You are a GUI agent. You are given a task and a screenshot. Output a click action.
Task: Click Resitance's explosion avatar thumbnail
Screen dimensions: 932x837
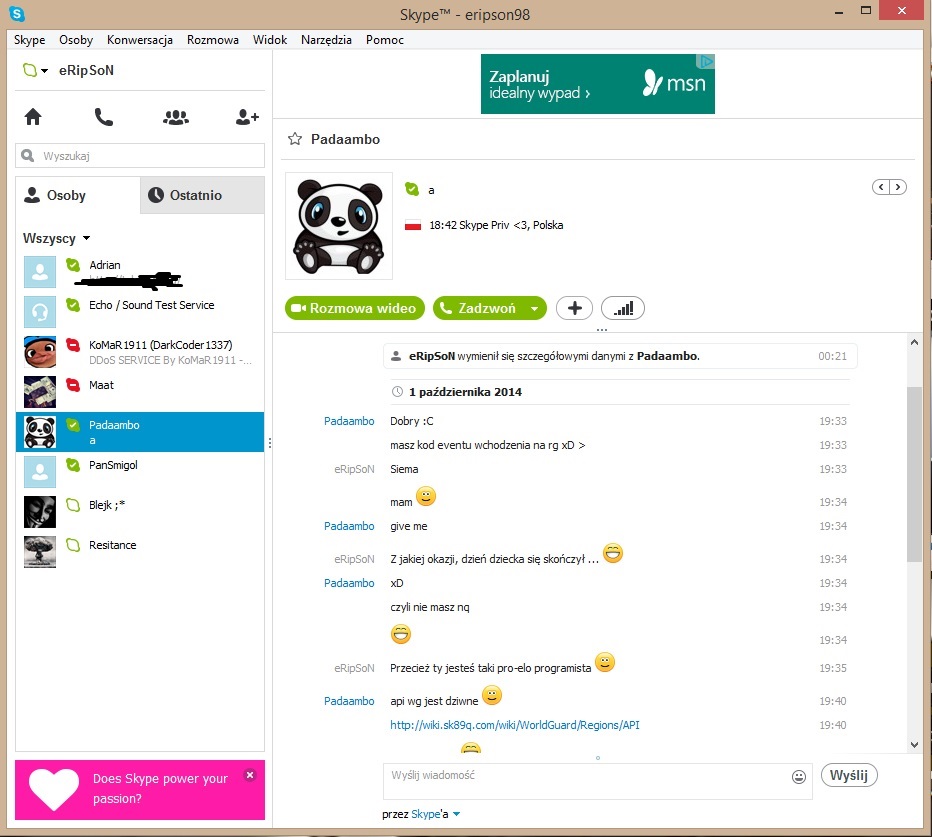click(x=40, y=552)
